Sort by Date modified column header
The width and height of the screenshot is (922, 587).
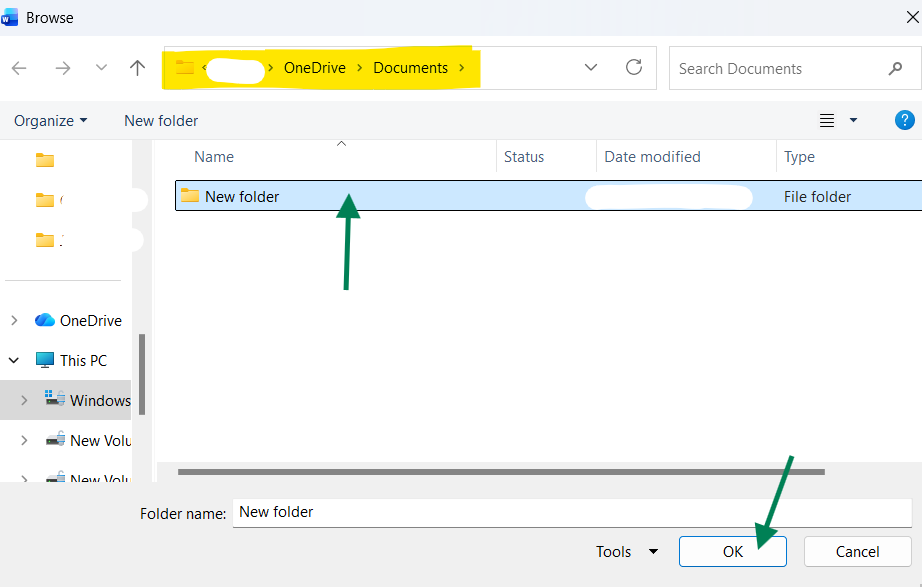click(x=652, y=156)
